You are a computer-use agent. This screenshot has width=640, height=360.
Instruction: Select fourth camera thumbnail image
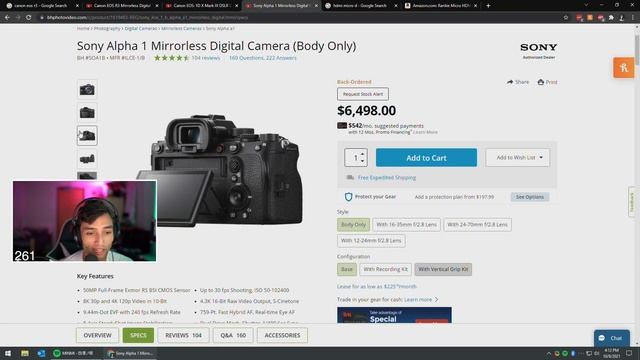pos(87,158)
